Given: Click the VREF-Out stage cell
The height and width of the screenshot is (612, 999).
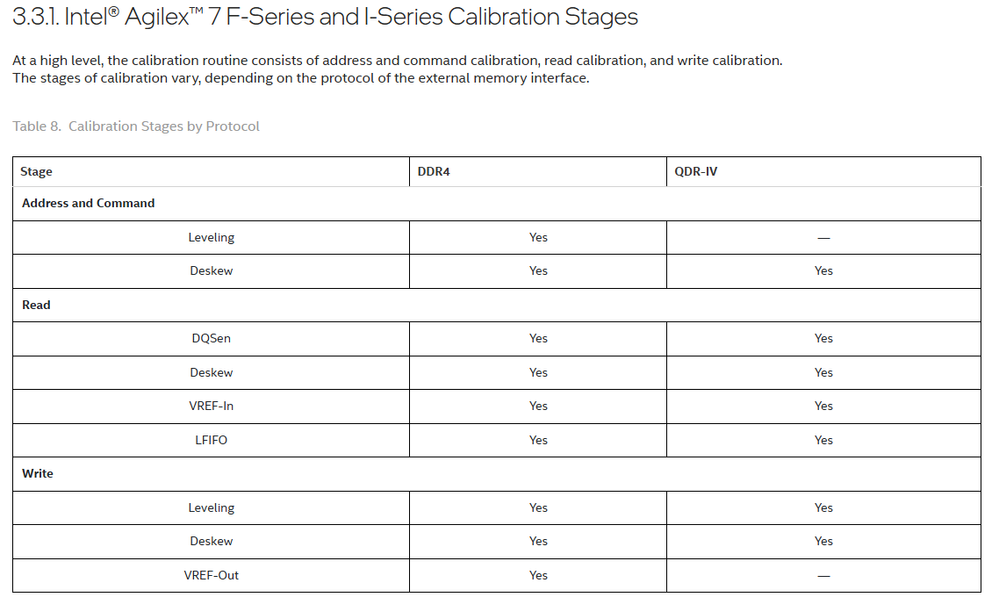Looking at the screenshot, I should point(211,575).
